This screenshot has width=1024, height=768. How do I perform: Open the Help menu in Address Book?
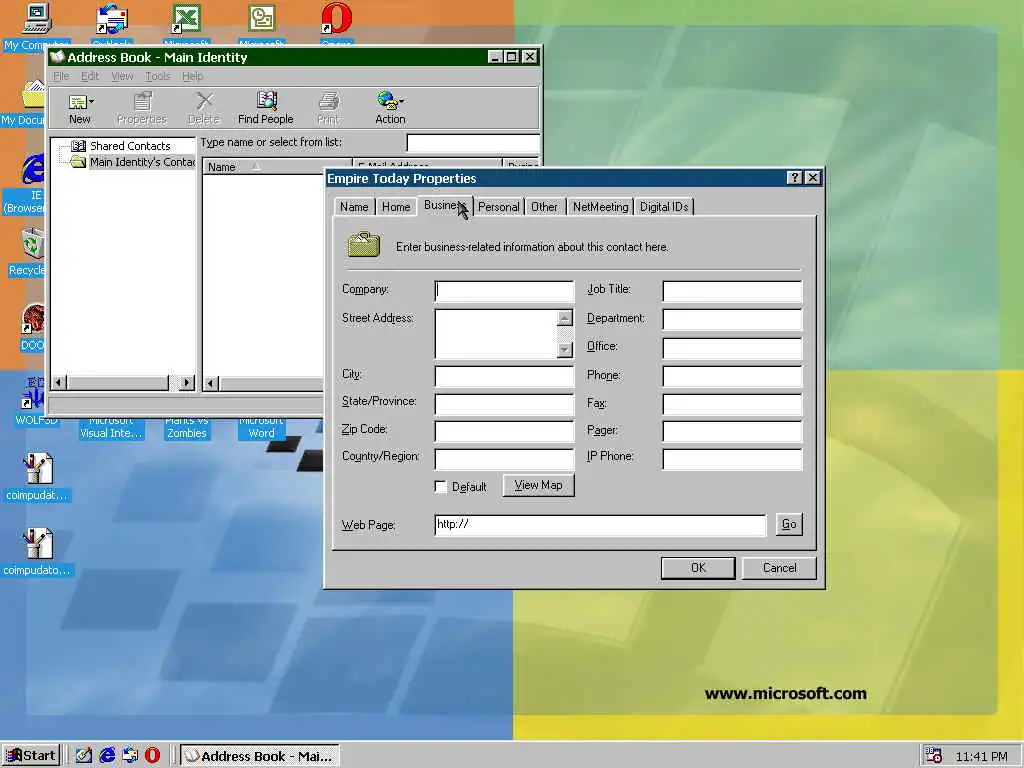click(x=192, y=76)
